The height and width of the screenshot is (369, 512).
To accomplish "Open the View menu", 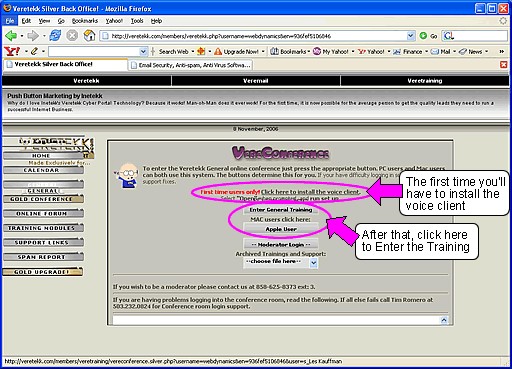I will point(44,21).
